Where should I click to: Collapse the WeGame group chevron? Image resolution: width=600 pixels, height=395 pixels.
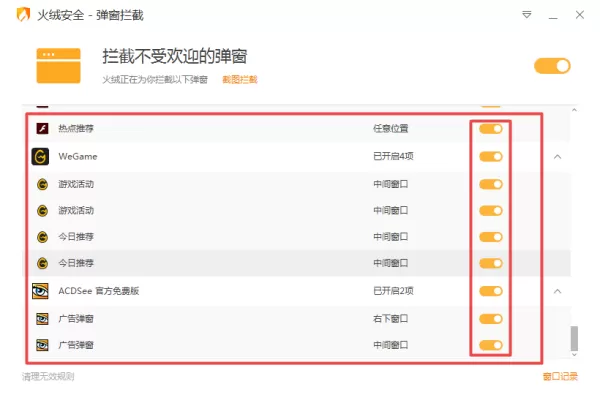pyautogui.click(x=558, y=157)
